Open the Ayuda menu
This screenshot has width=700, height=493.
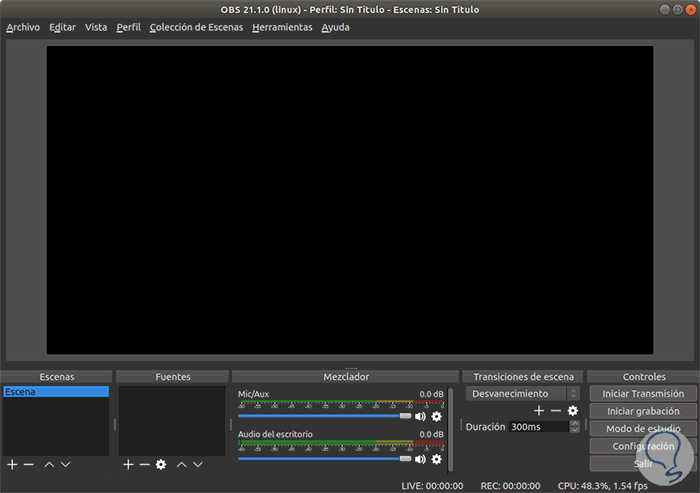(335, 27)
